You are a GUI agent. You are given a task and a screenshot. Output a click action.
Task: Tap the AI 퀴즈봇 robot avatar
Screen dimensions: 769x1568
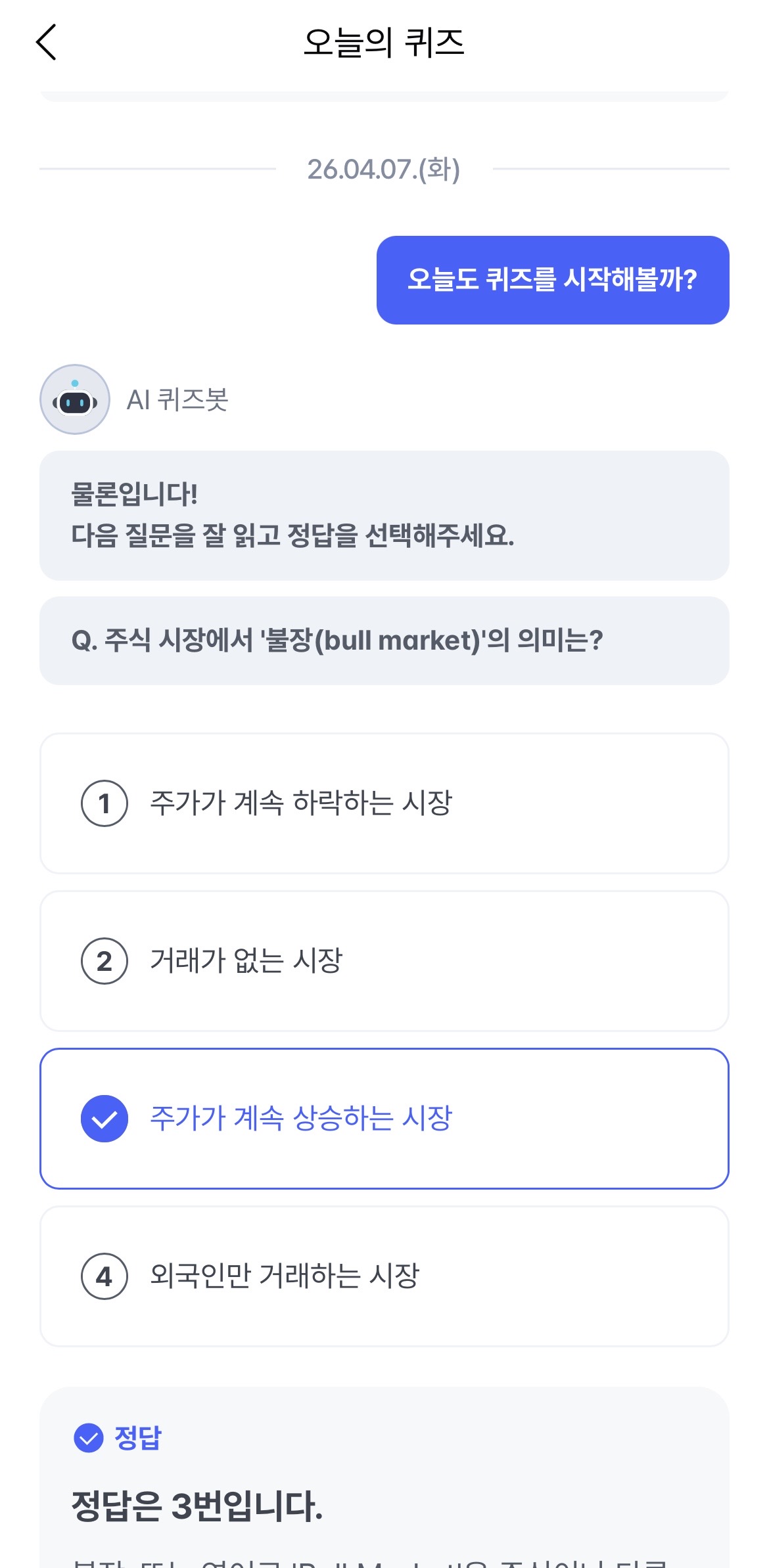(75, 399)
